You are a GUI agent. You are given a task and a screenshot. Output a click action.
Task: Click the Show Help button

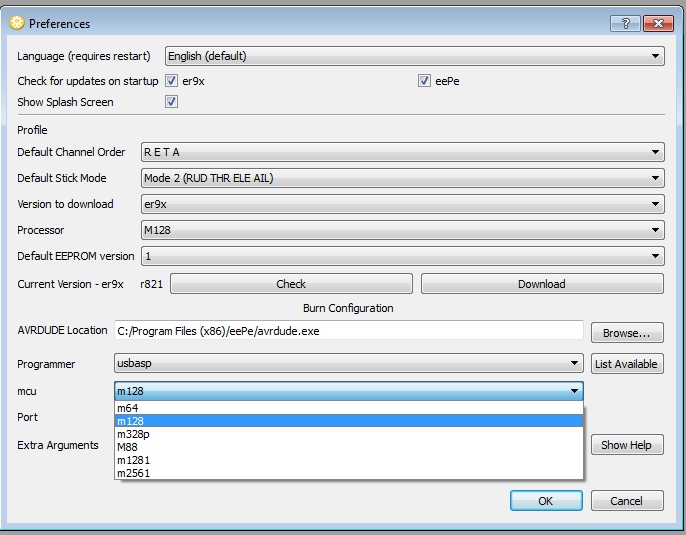click(627, 445)
